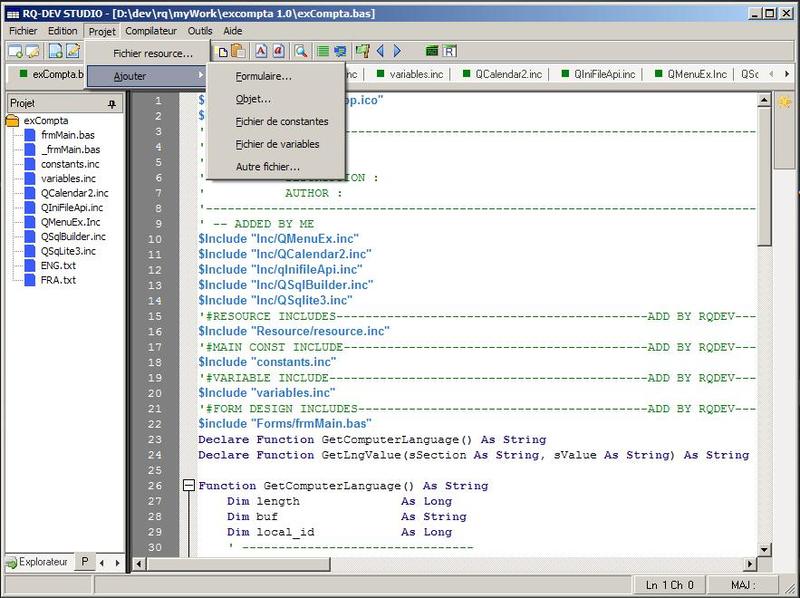Navigate forward with the blue right arrow
Image resolution: width=800 pixels, height=598 pixels.
[x=397, y=51]
